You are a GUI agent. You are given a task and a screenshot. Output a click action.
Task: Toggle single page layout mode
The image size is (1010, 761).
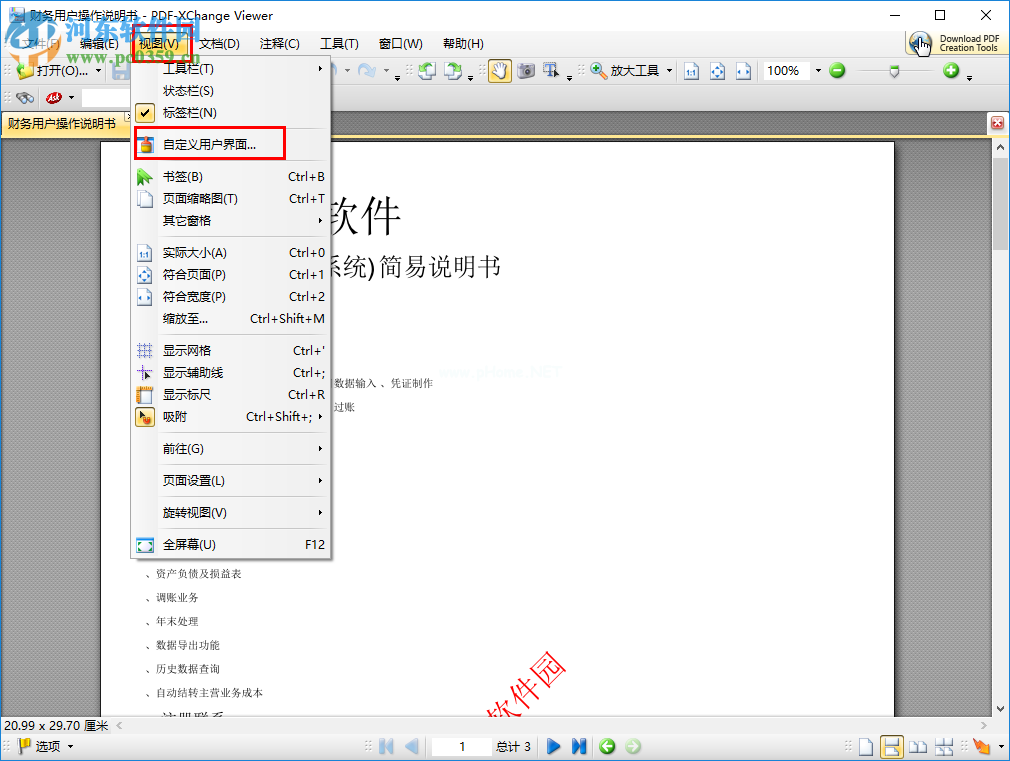point(865,746)
